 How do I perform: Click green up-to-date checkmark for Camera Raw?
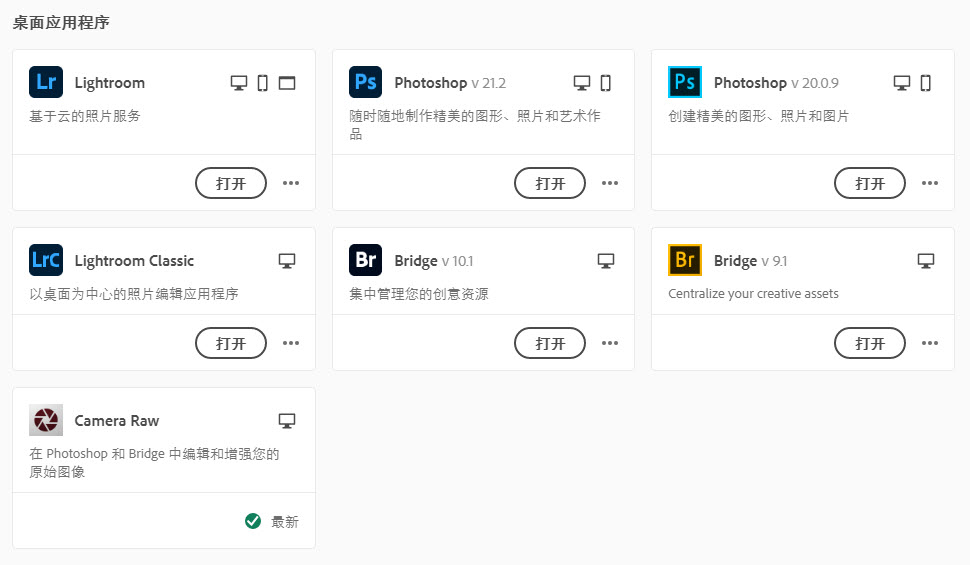(x=253, y=521)
